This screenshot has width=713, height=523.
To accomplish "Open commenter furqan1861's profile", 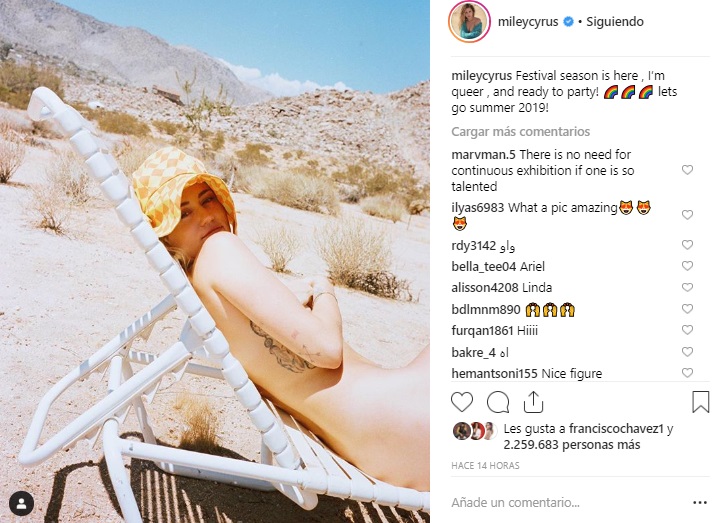I will (482, 331).
